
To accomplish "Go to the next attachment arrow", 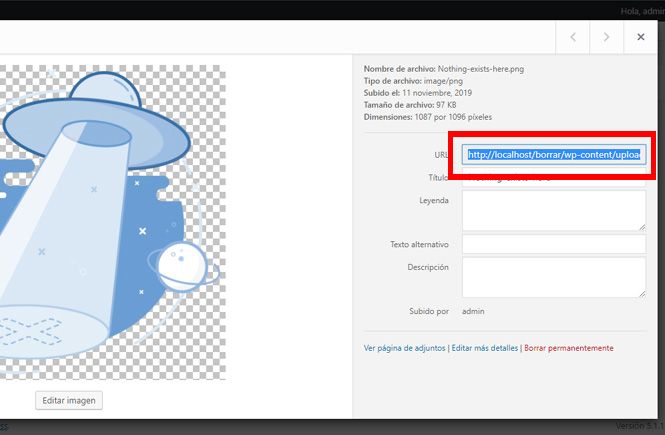I will (x=606, y=37).
